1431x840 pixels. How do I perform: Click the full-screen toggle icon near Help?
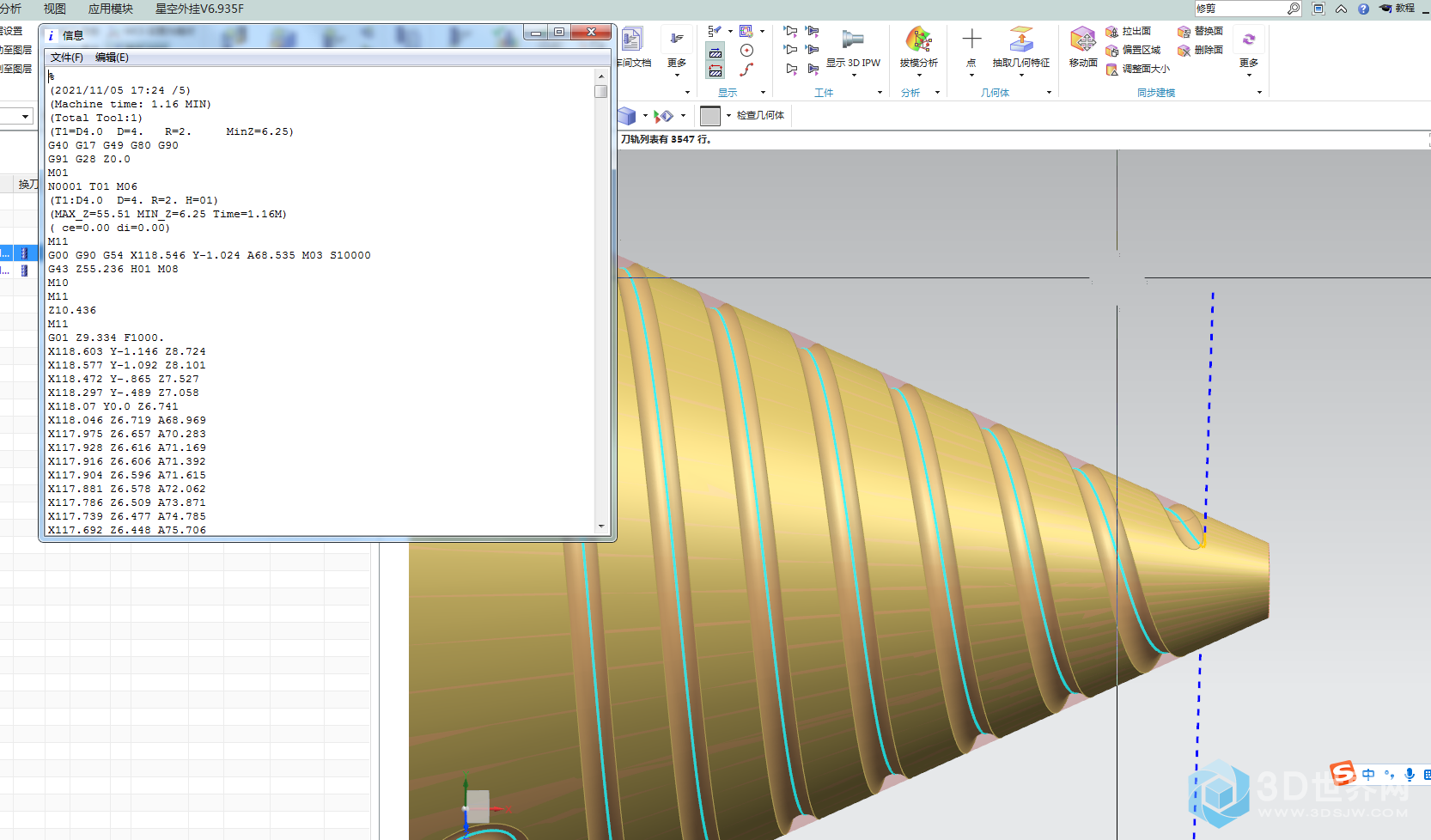pyautogui.click(x=1318, y=9)
